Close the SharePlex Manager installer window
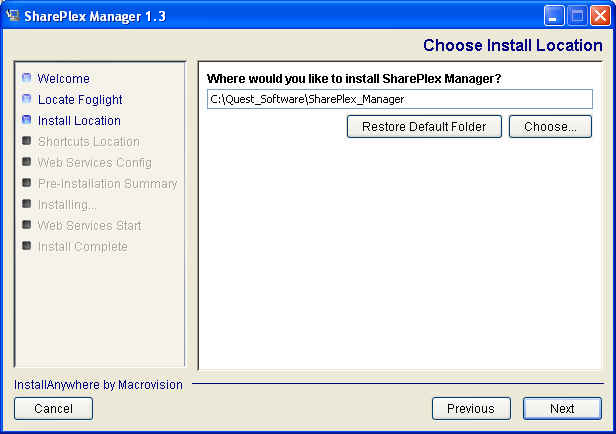Viewport: 616px width, 434px height. click(600, 16)
